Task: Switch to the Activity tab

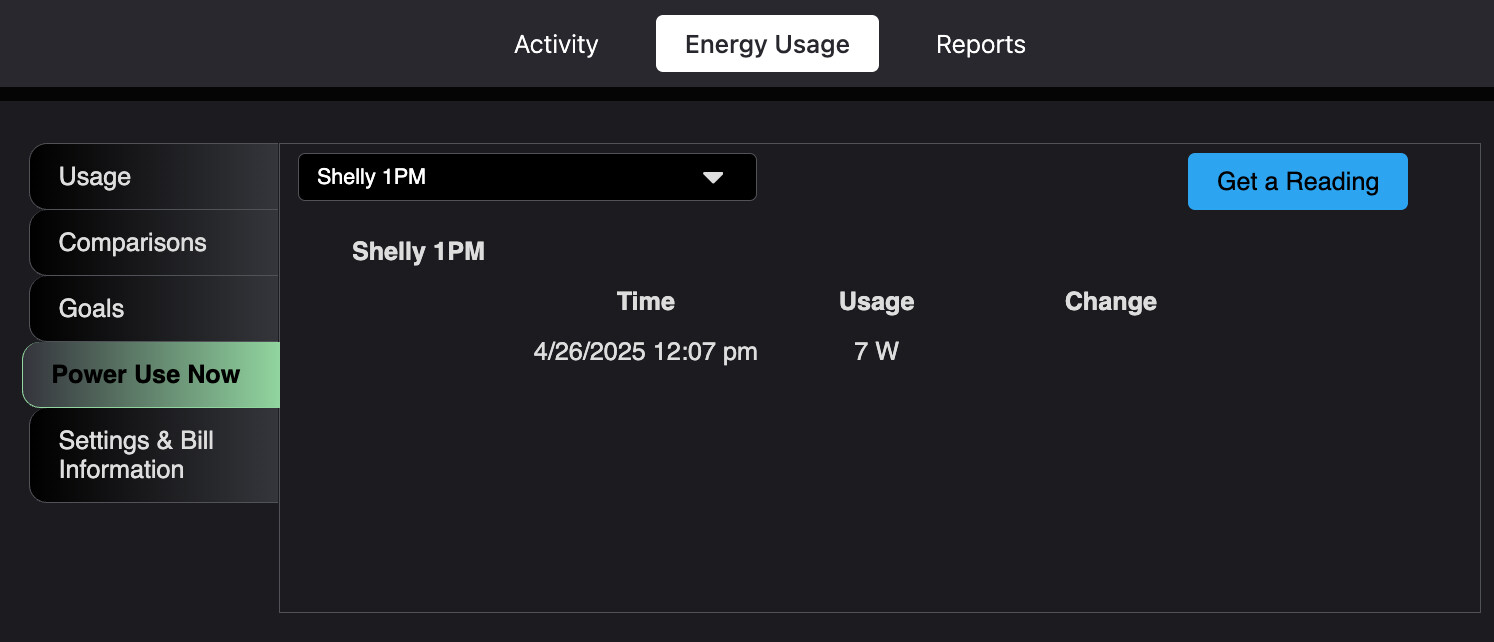Action: 556,44
